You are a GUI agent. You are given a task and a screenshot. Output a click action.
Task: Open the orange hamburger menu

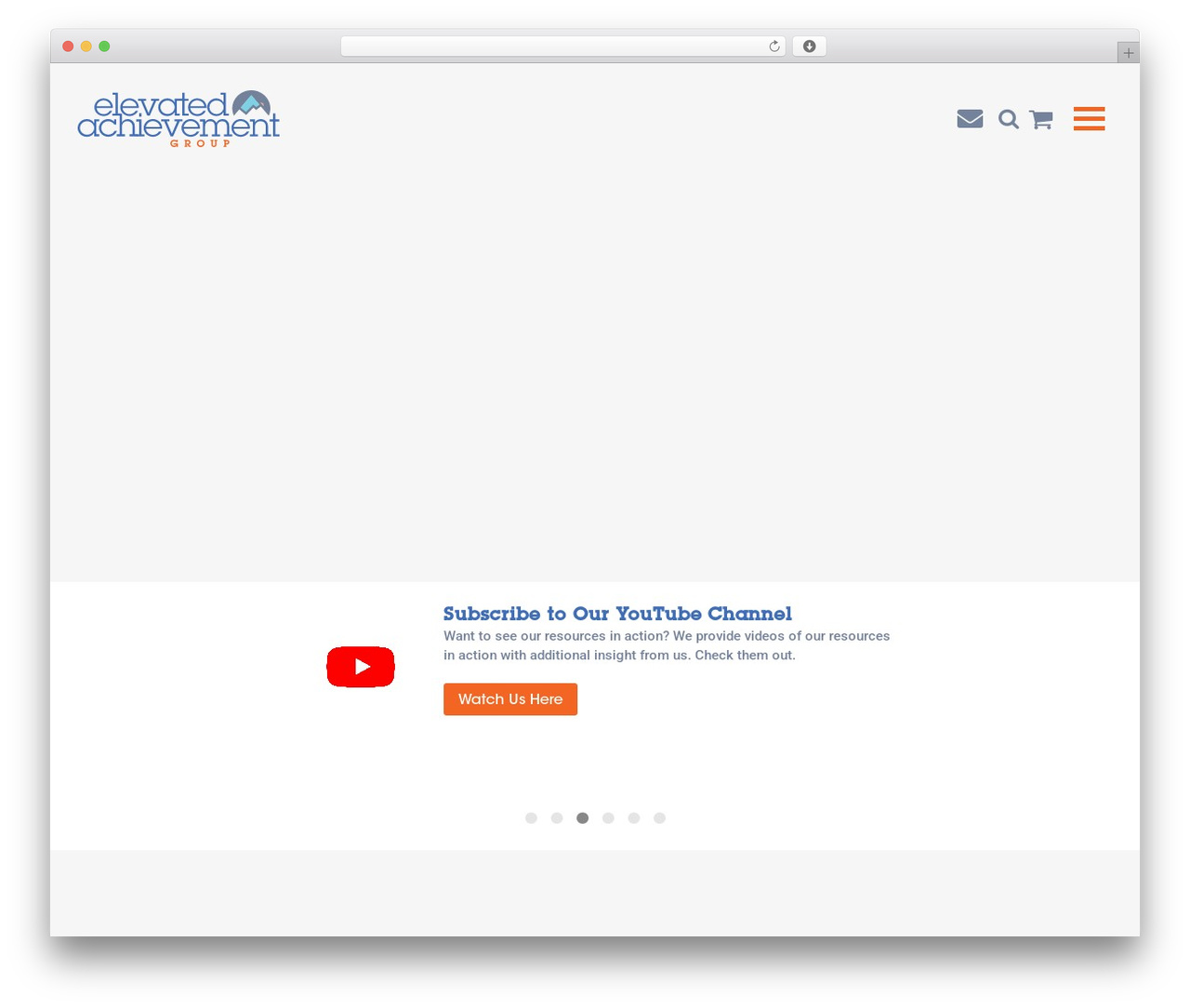click(x=1089, y=119)
